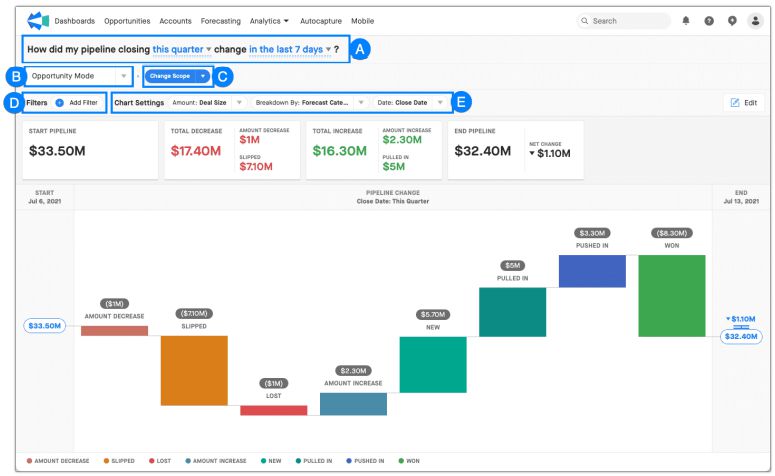Click the Edit button
Screen dimensions: 775x476
[744, 102]
